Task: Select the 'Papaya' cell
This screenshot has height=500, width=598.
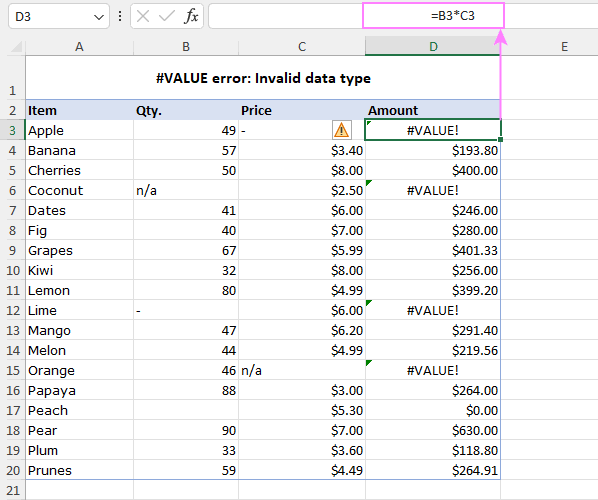Action: point(79,390)
